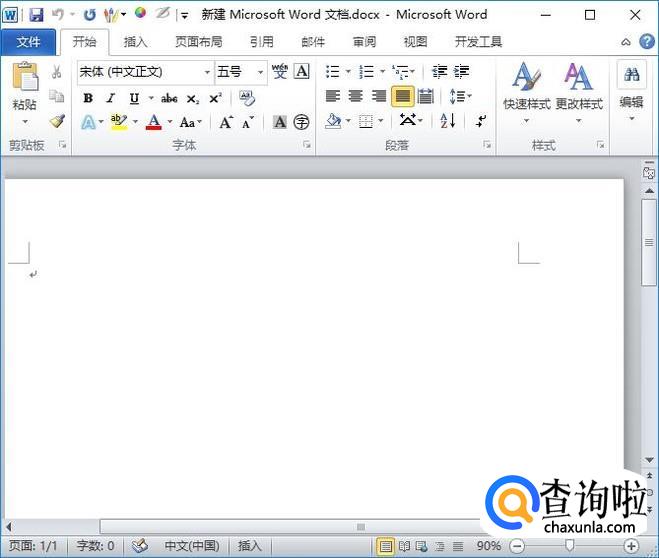Toggle underline formatting
Screen dimensions: 659x558
(134, 98)
